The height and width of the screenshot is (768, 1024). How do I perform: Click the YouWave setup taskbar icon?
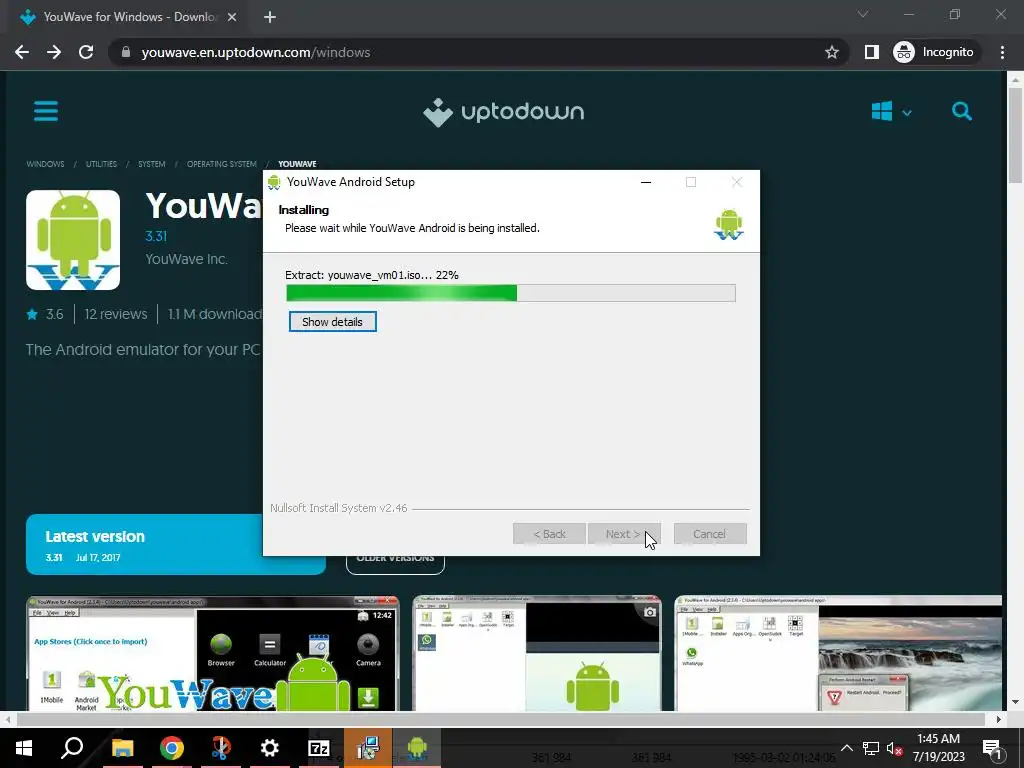417,748
